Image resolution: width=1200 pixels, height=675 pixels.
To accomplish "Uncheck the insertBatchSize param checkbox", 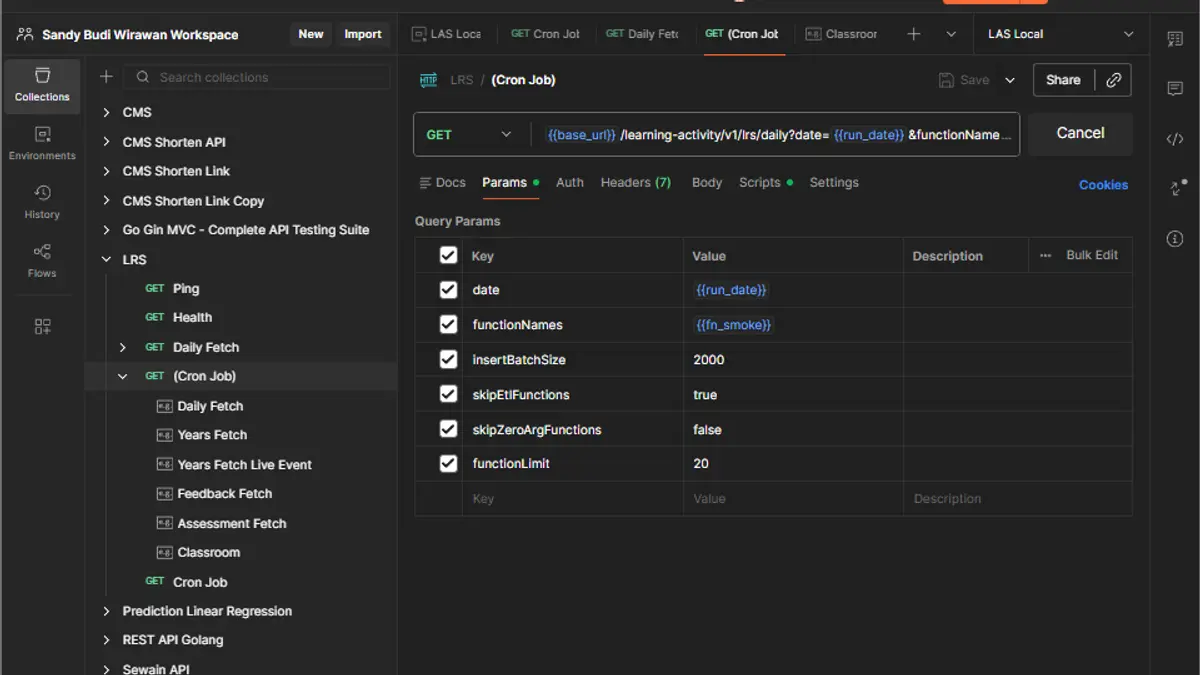I will click(448, 360).
